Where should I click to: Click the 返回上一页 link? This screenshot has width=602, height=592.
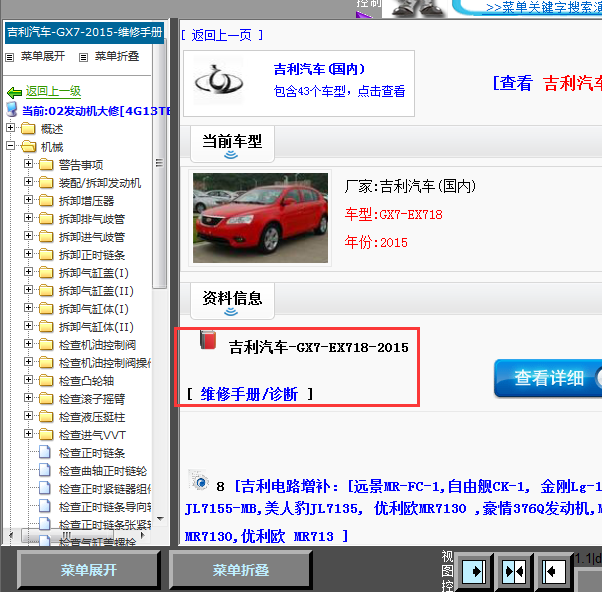(x=222, y=35)
